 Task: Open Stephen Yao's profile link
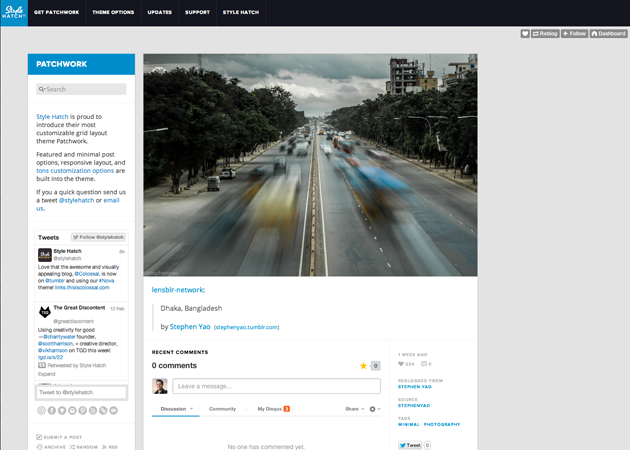[x=189, y=326]
